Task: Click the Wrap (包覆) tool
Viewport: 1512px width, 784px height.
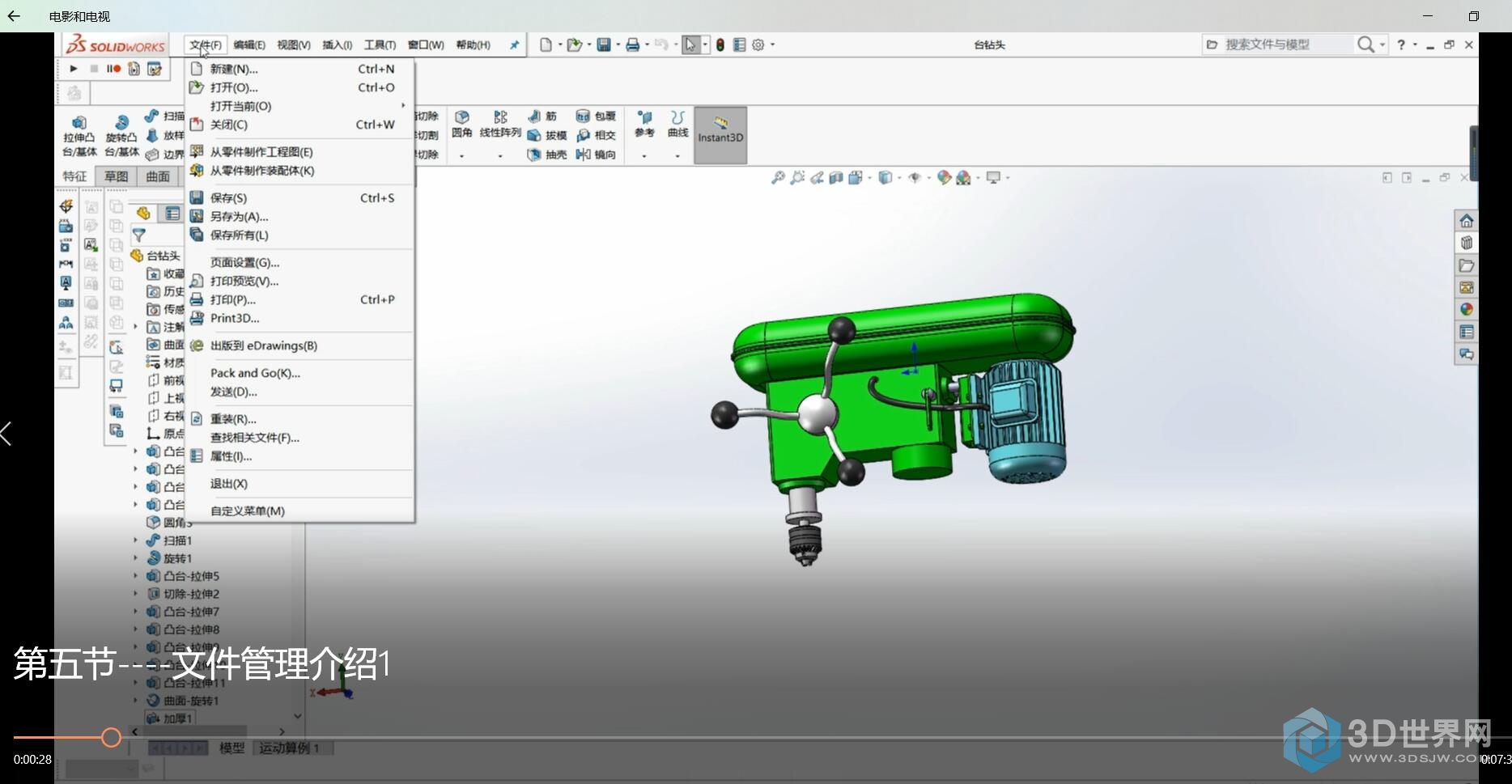Action: pyautogui.click(x=596, y=117)
